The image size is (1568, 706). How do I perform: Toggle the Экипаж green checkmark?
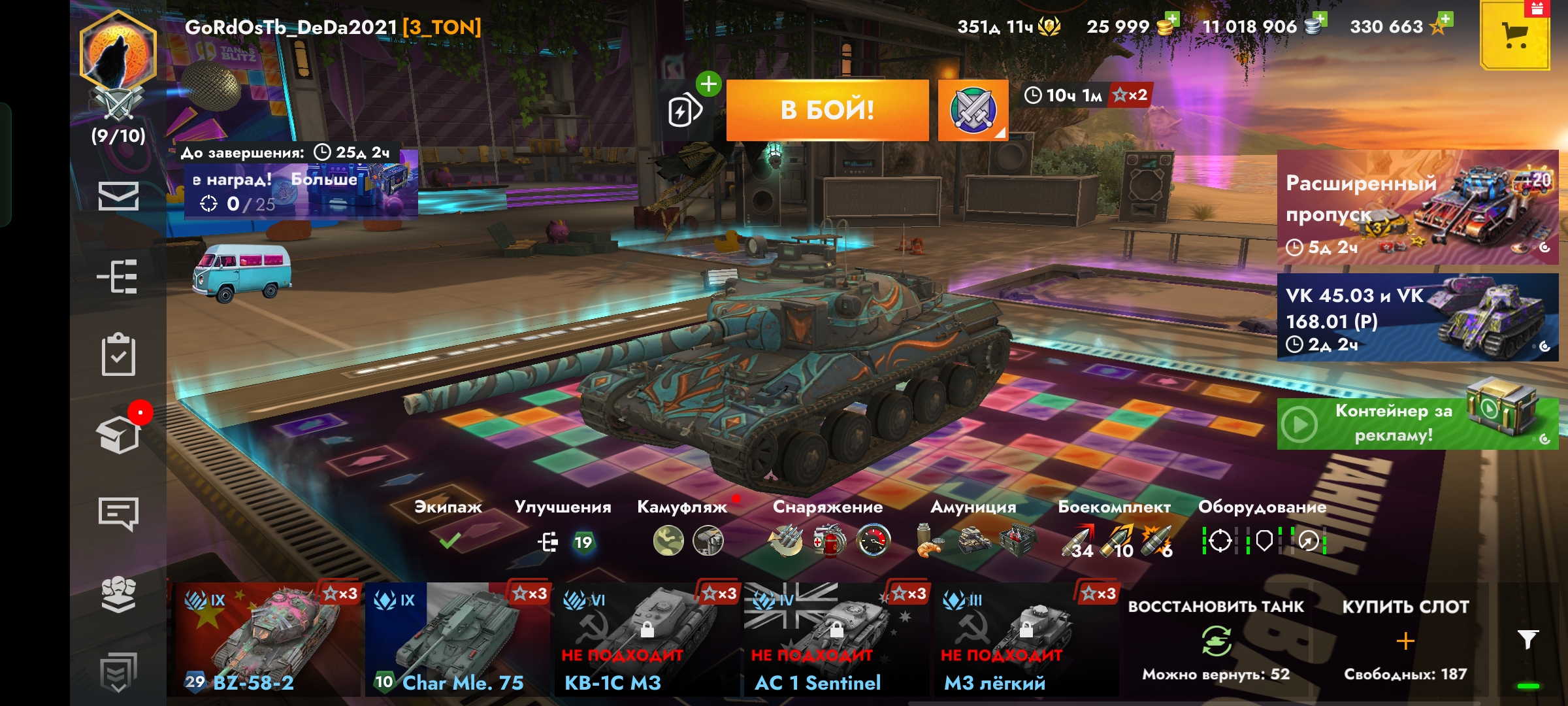click(x=449, y=541)
